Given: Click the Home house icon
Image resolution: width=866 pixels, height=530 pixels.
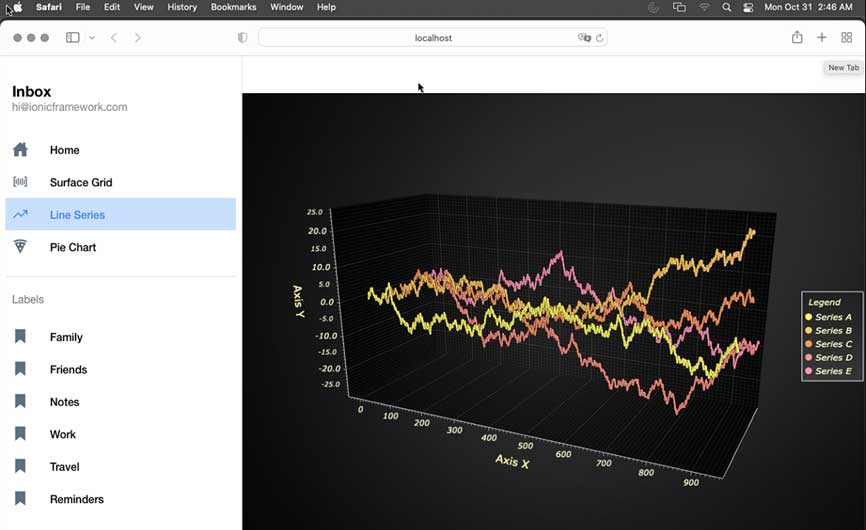Looking at the screenshot, I should tap(20, 150).
